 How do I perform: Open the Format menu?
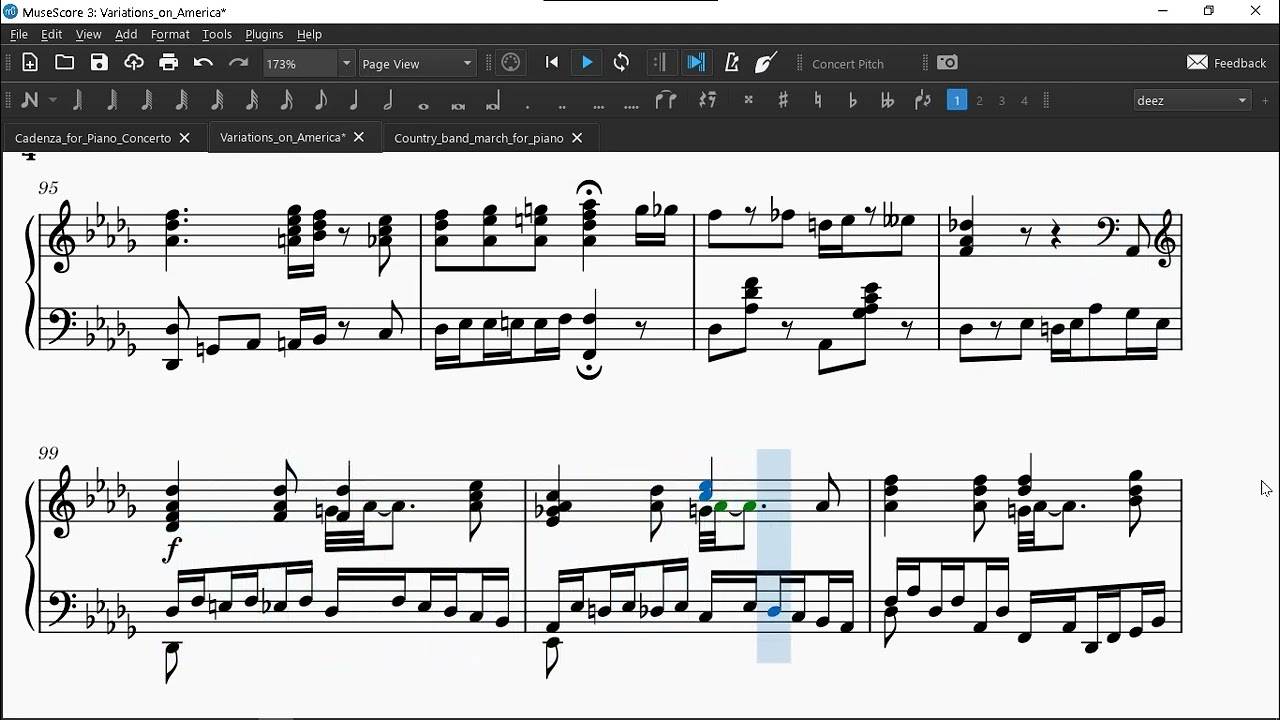170,34
